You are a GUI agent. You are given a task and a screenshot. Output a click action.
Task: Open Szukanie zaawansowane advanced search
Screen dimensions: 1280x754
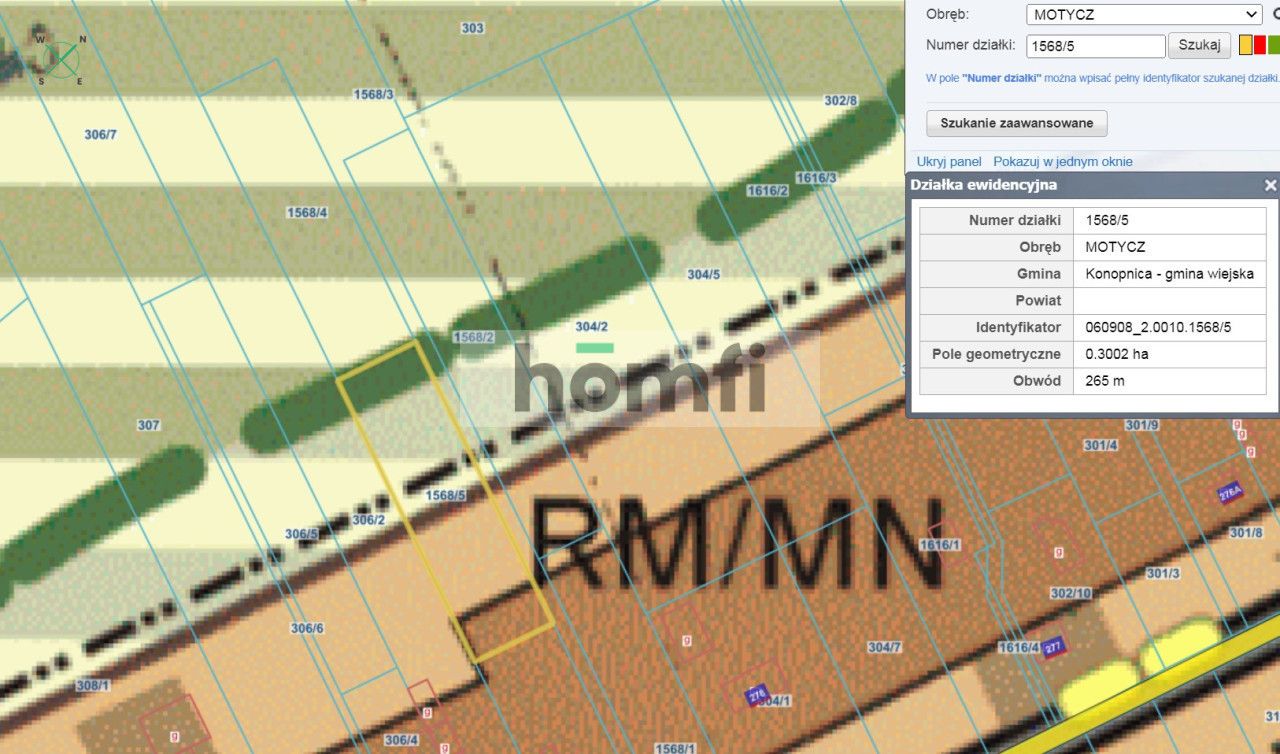(x=1017, y=123)
